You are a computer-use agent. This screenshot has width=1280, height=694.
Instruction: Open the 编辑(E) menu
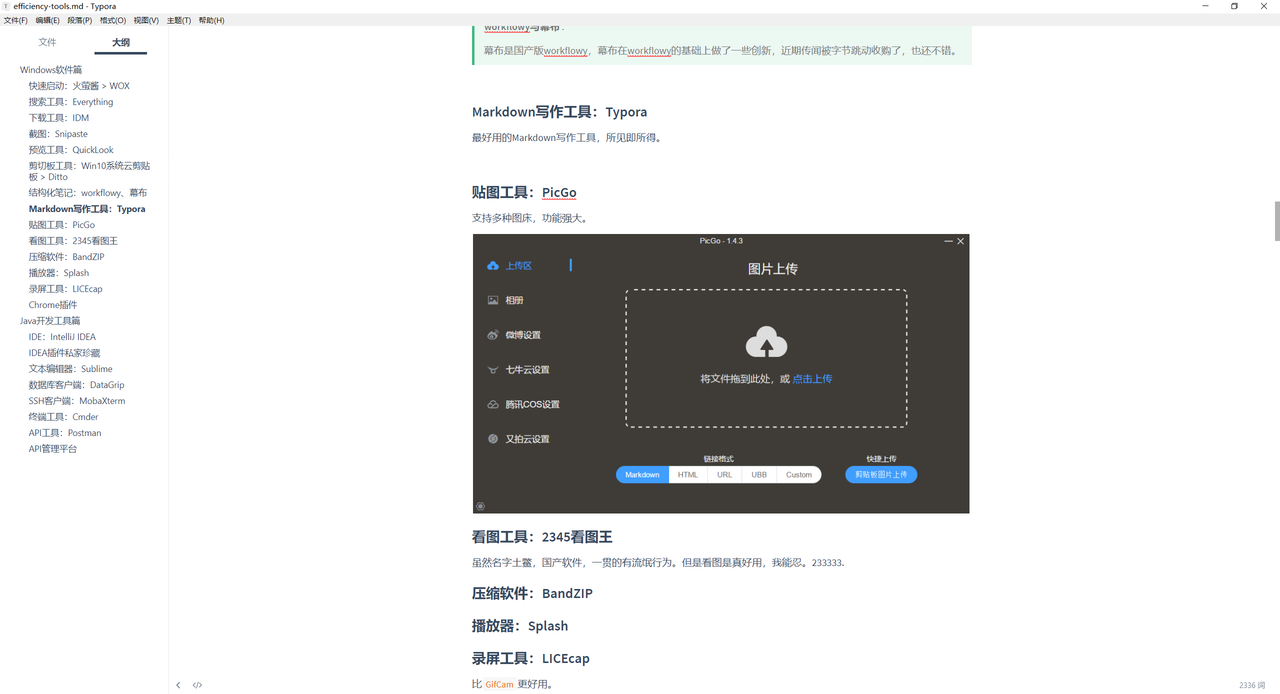pyautogui.click(x=47, y=20)
